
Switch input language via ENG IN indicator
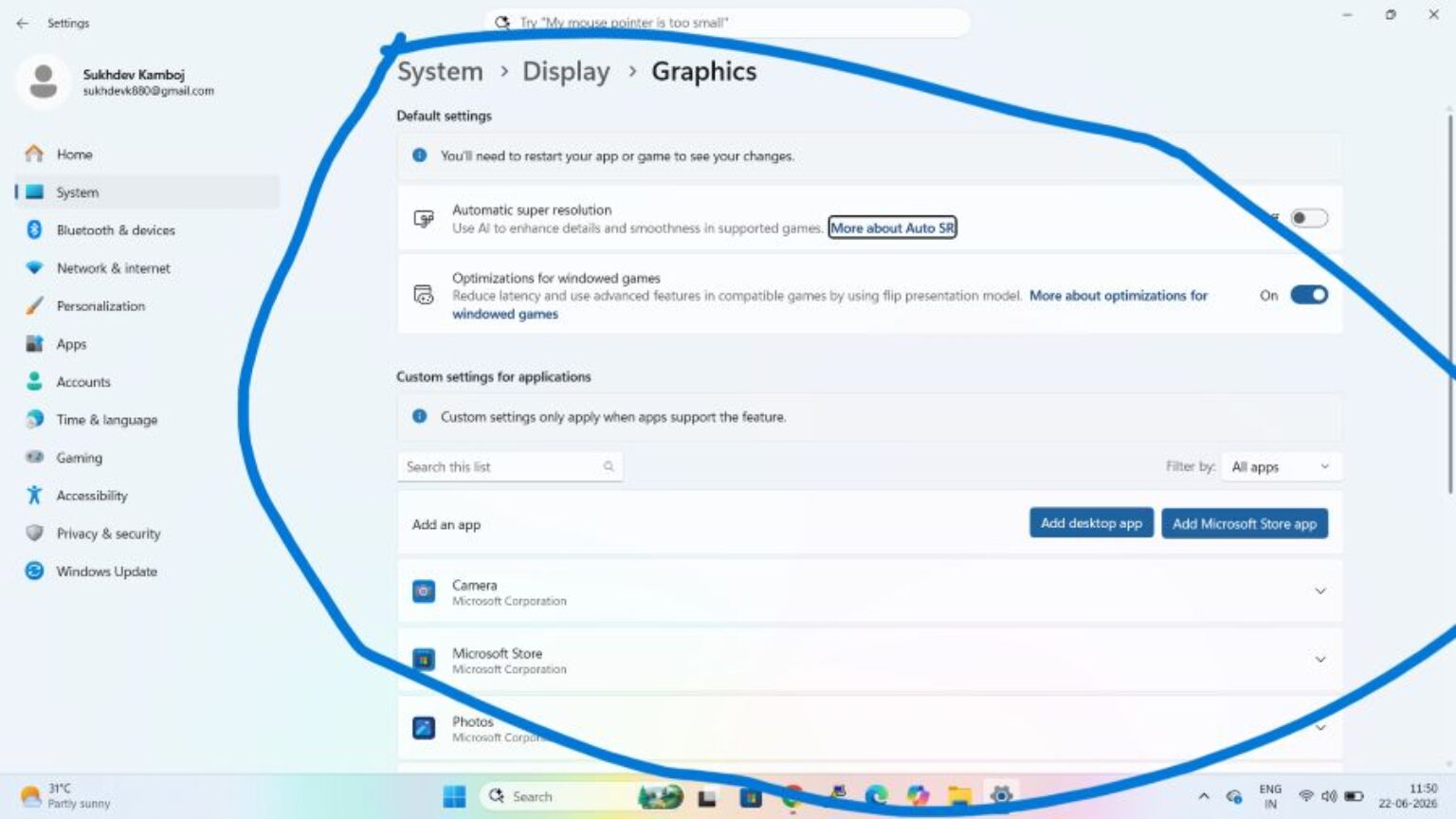pos(1270,796)
